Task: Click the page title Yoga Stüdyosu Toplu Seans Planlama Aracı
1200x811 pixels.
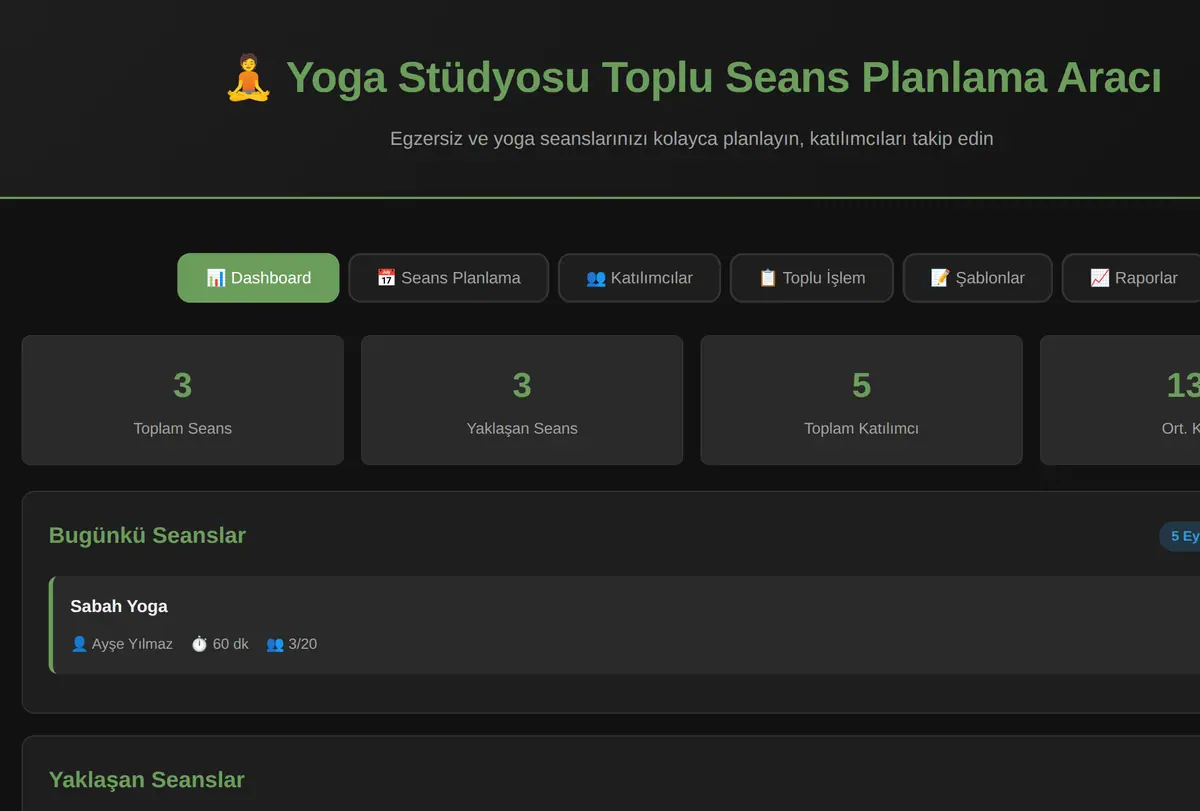Action: point(723,78)
